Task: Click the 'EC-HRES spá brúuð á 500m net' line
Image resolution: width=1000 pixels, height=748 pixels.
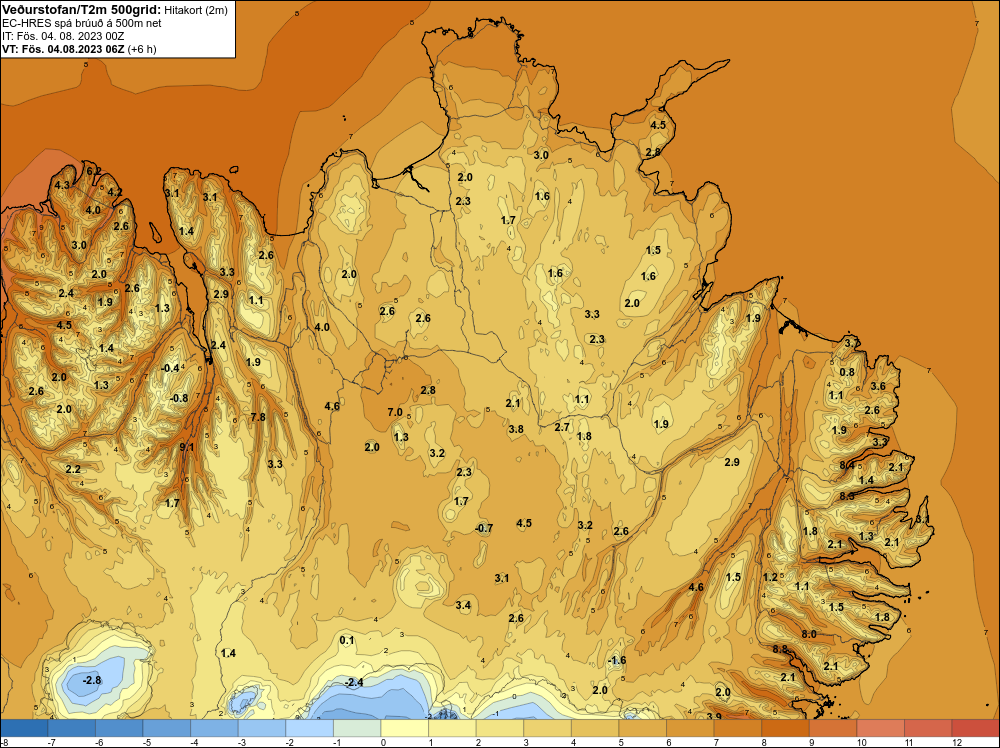Action: point(82,23)
